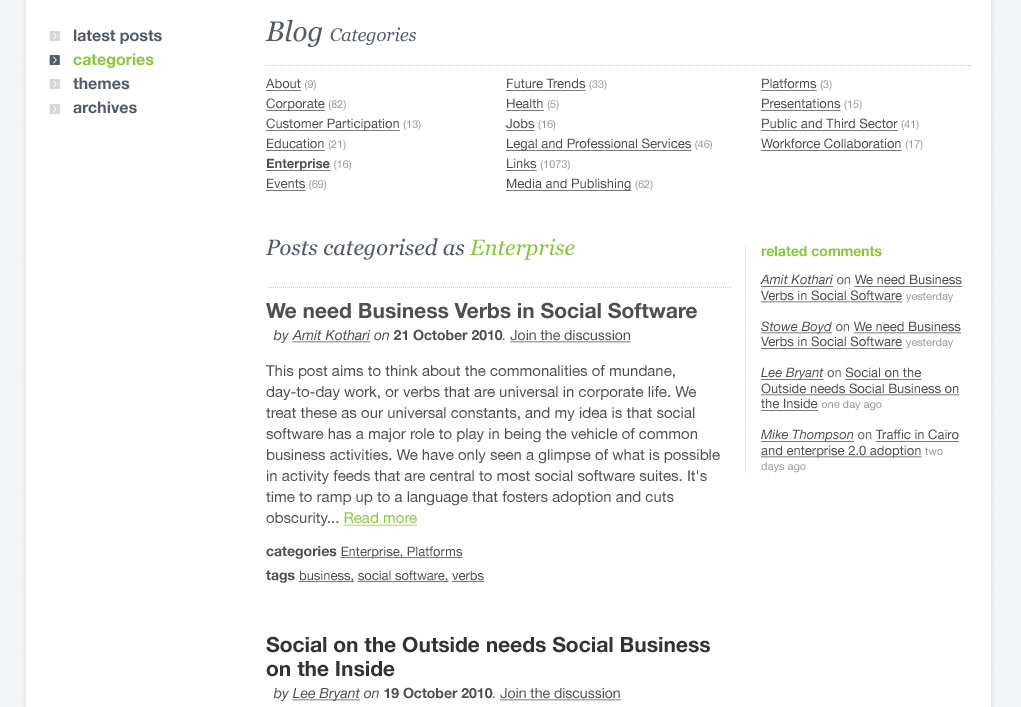Open Amit Kothari's author link under the post title
This screenshot has height=707, width=1021.
click(331, 335)
